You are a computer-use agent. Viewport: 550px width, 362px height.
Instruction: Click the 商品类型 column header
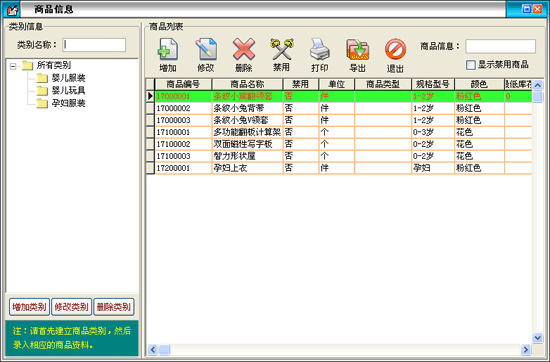coord(383,84)
